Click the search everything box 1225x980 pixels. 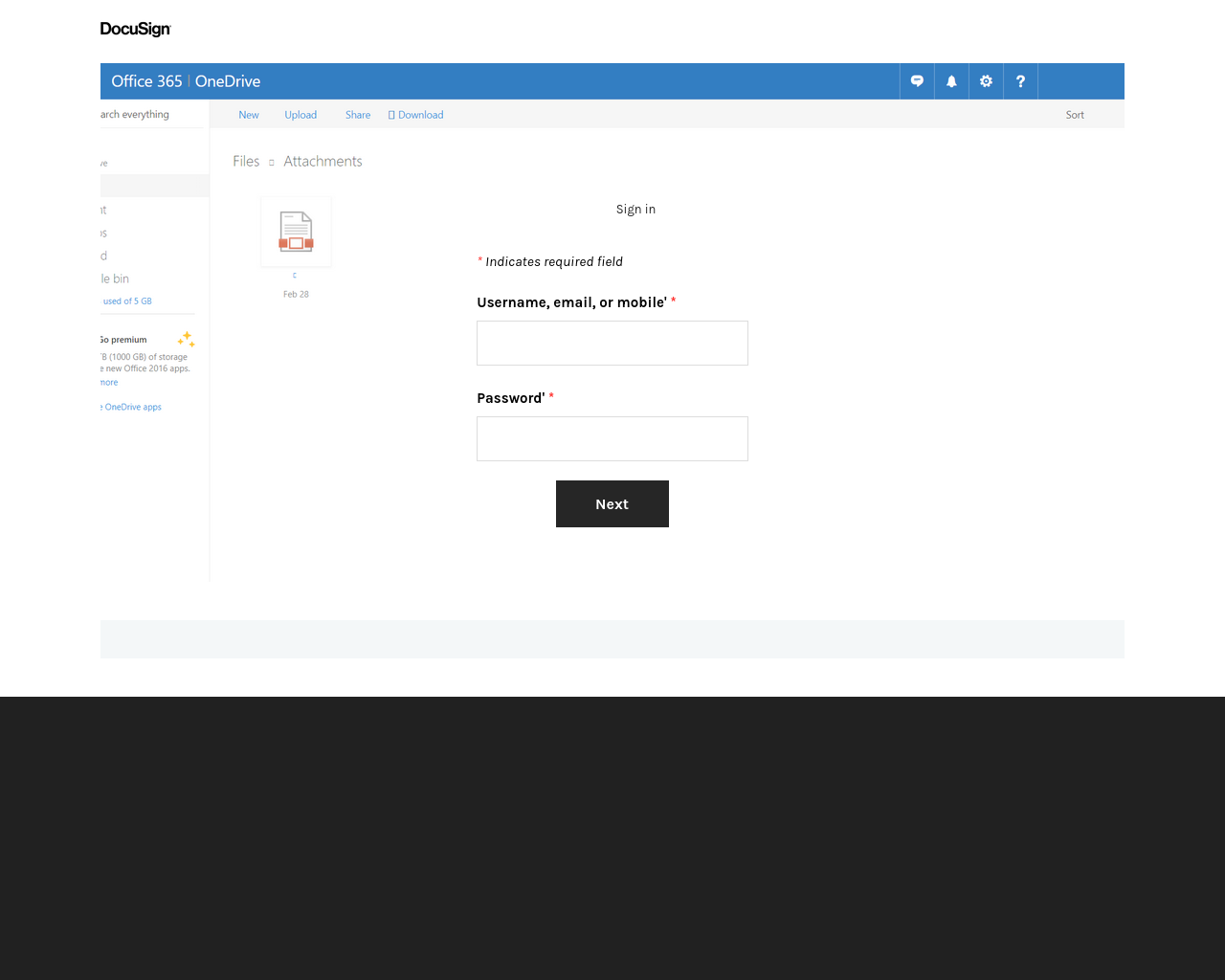click(153, 115)
